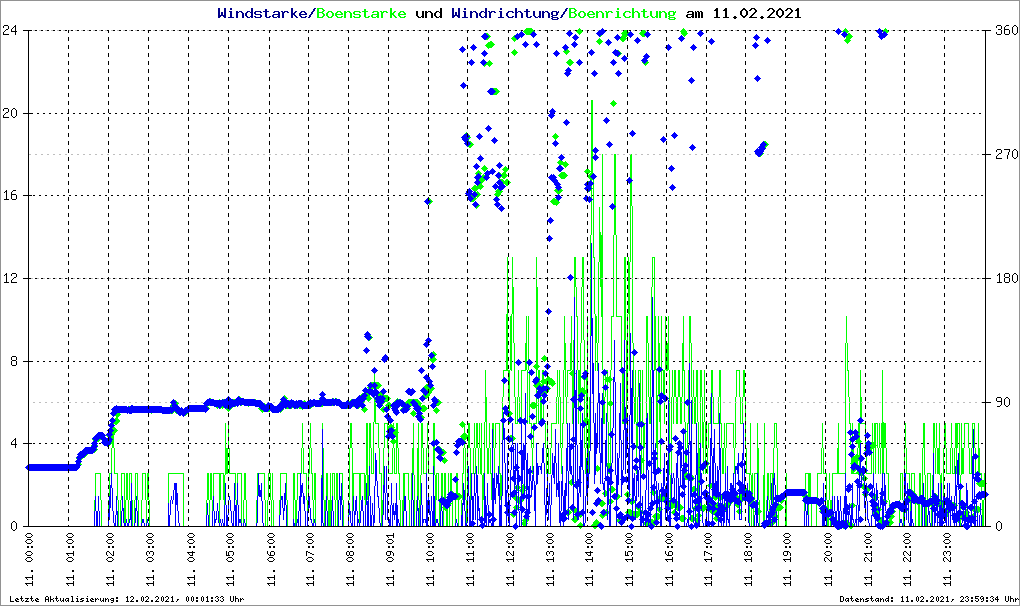Click the date '11.02.2021' in the title
The image size is (1020, 606).
coord(757,13)
